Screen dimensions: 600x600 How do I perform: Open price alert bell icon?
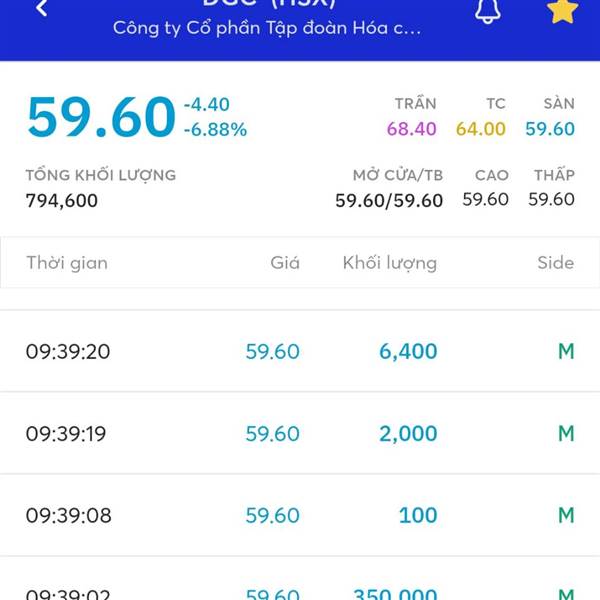[x=487, y=10]
